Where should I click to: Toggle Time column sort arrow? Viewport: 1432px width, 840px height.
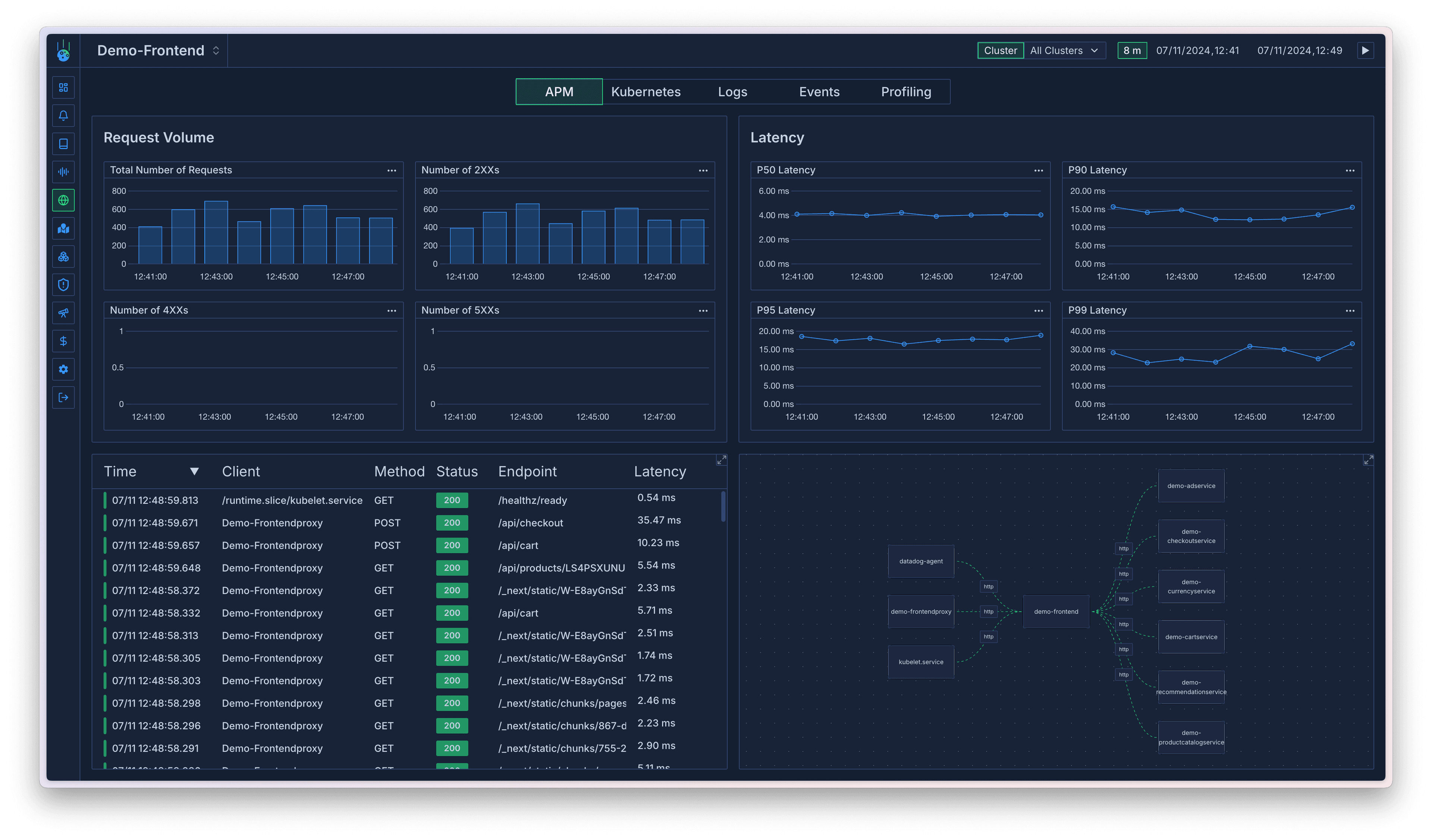(x=194, y=471)
